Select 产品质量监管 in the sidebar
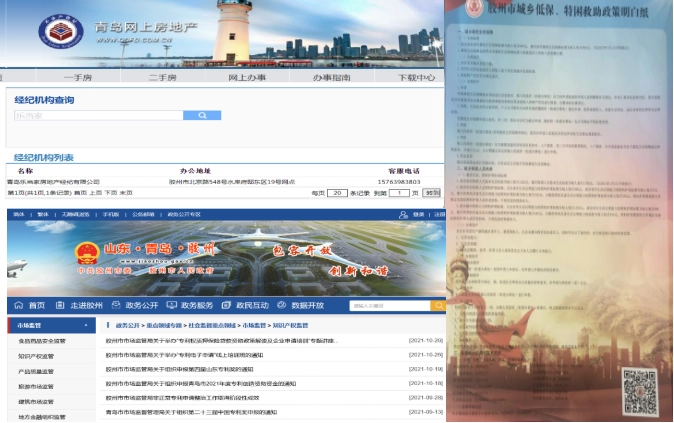The width and height of the screenshot is (674, 423). tap(36, 371)
